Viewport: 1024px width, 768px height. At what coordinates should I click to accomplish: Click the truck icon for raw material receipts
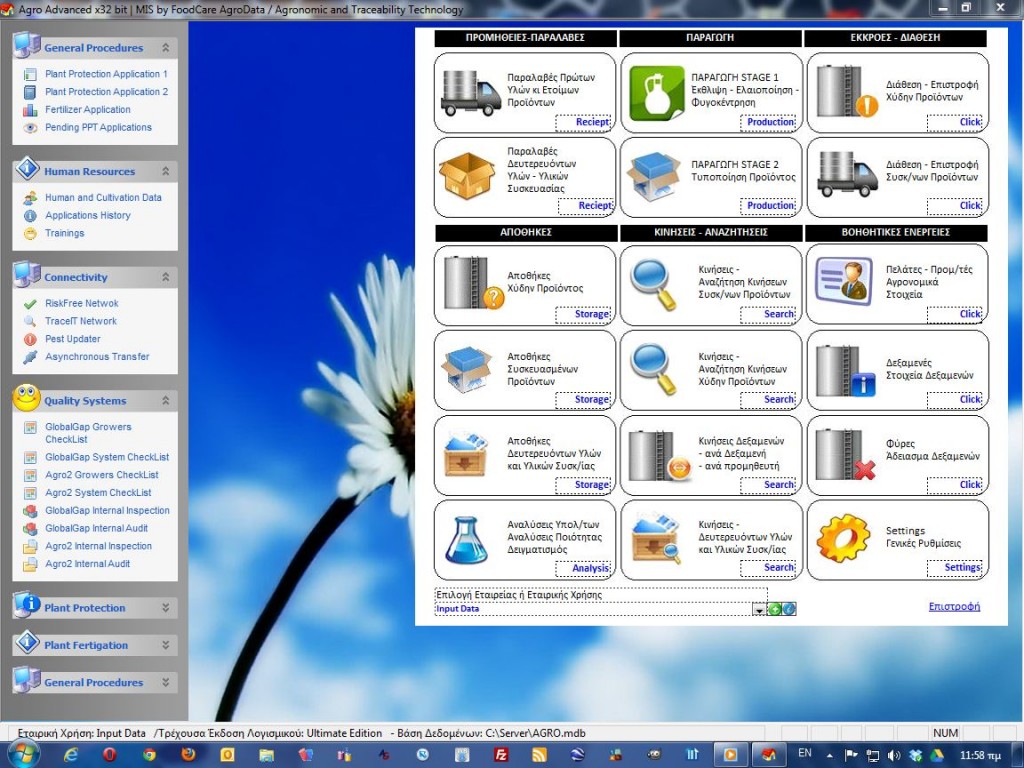pyautogui.click(x=470, y=93)
